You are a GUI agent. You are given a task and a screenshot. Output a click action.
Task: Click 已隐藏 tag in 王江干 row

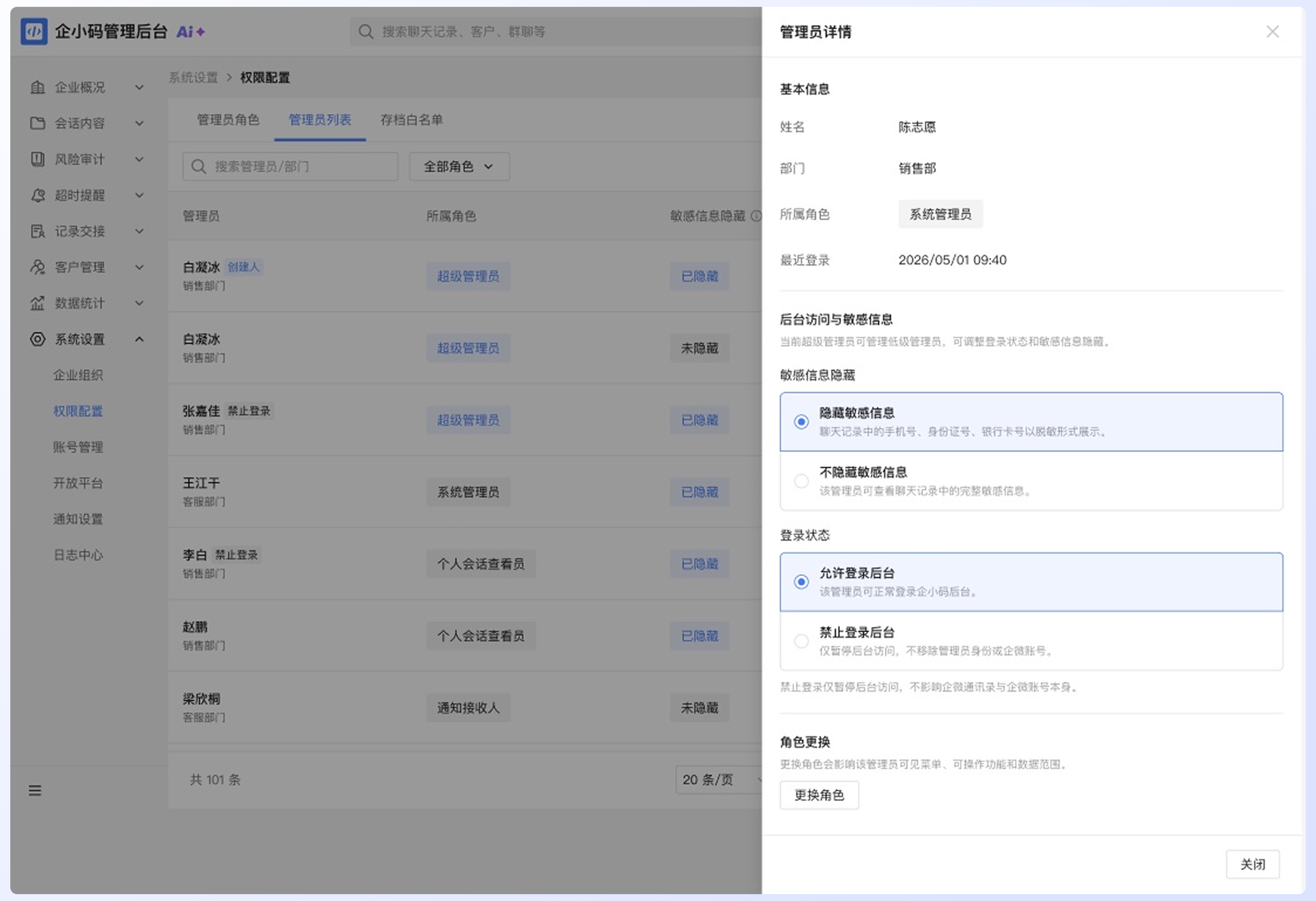pyautogui.click(x=699, y=492)
